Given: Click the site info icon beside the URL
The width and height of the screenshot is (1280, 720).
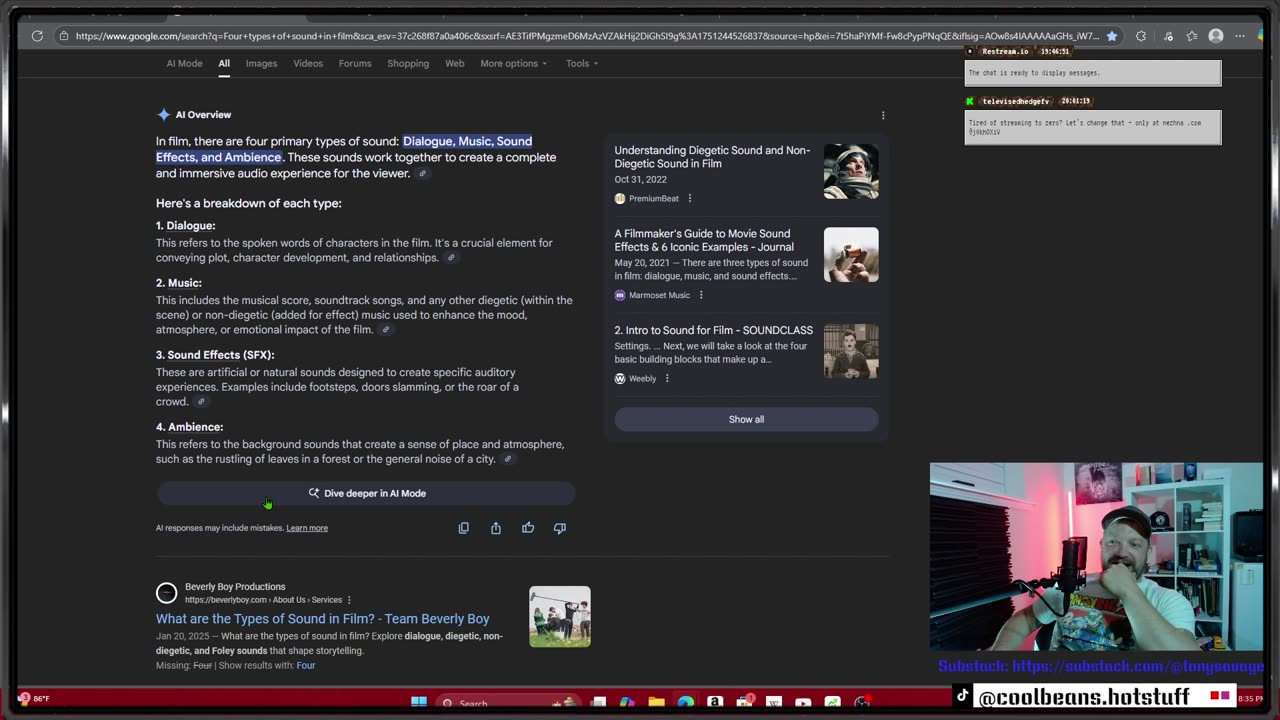Looking at the screenshot, I should tap(63, 36).
